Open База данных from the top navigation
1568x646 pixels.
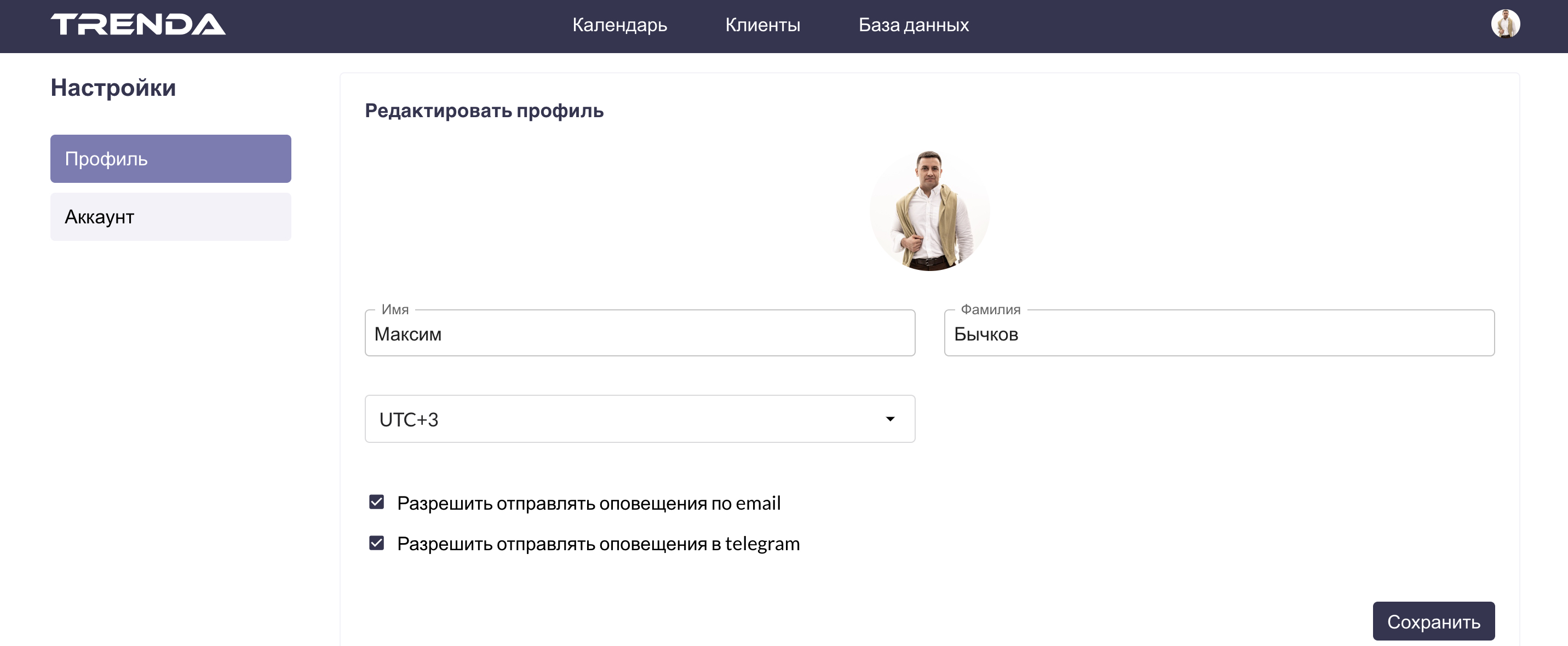(913, 25)
